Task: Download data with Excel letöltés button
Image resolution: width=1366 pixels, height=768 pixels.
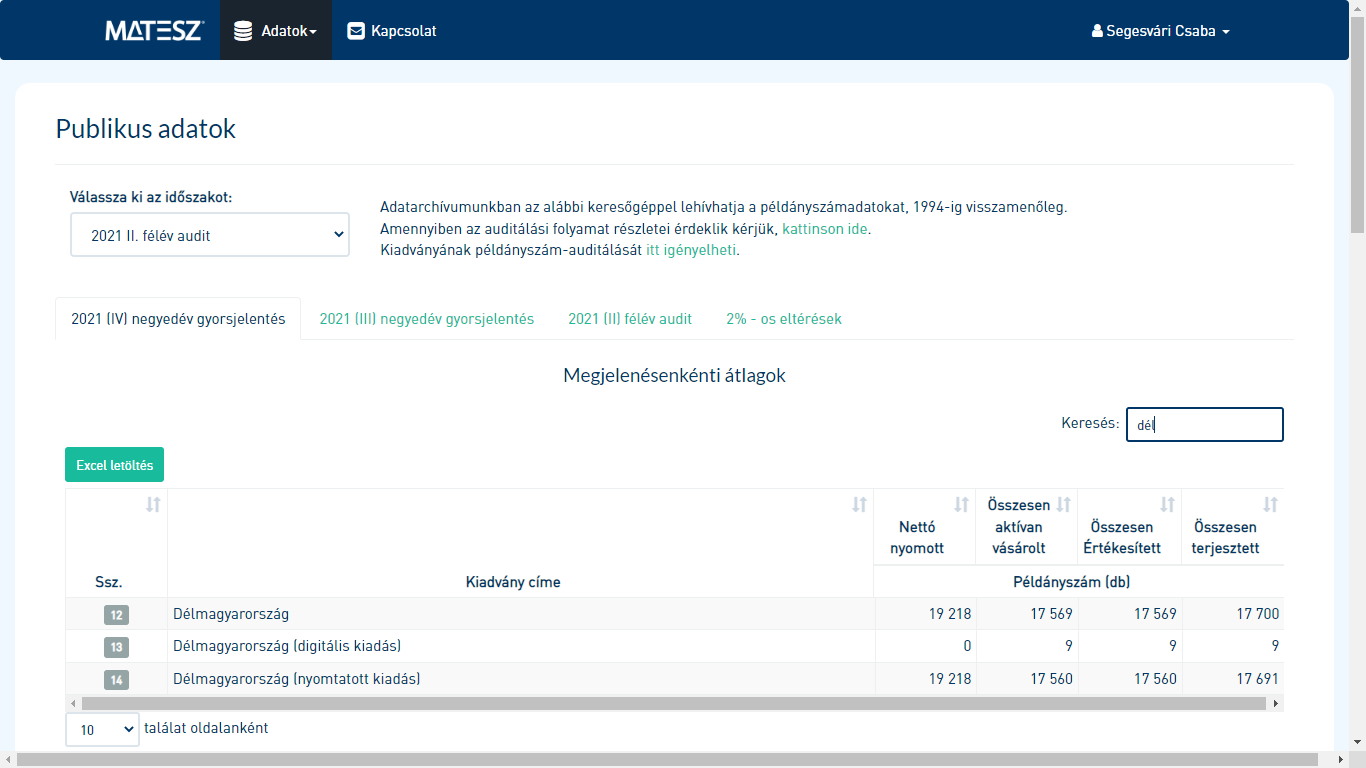Action: point(114,465)
